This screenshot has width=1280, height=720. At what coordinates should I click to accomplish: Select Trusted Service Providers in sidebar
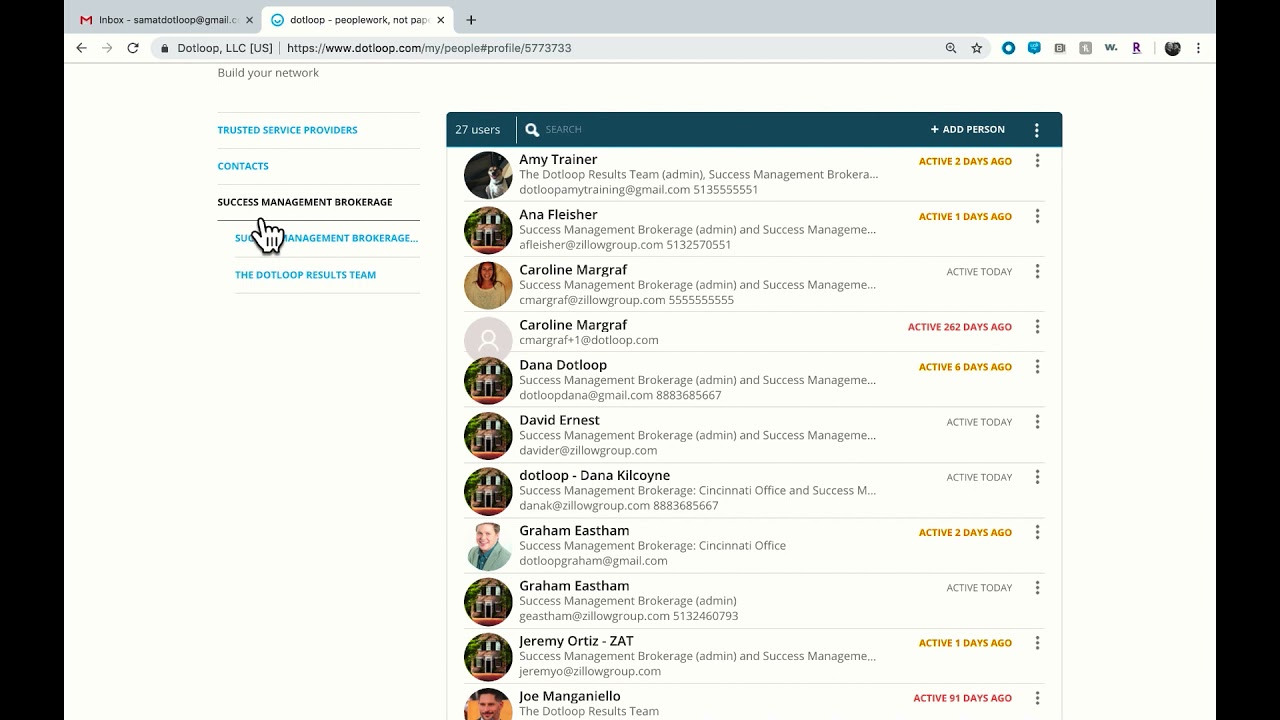[287, 130]
